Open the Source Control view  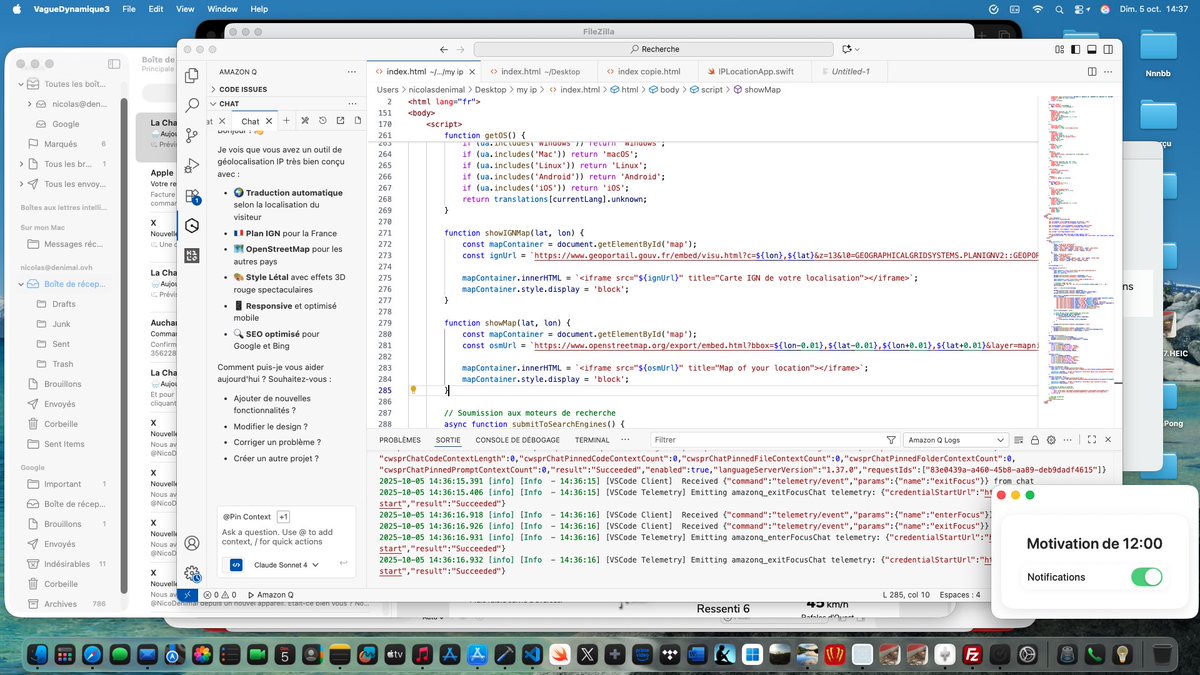tap(193, 135)
